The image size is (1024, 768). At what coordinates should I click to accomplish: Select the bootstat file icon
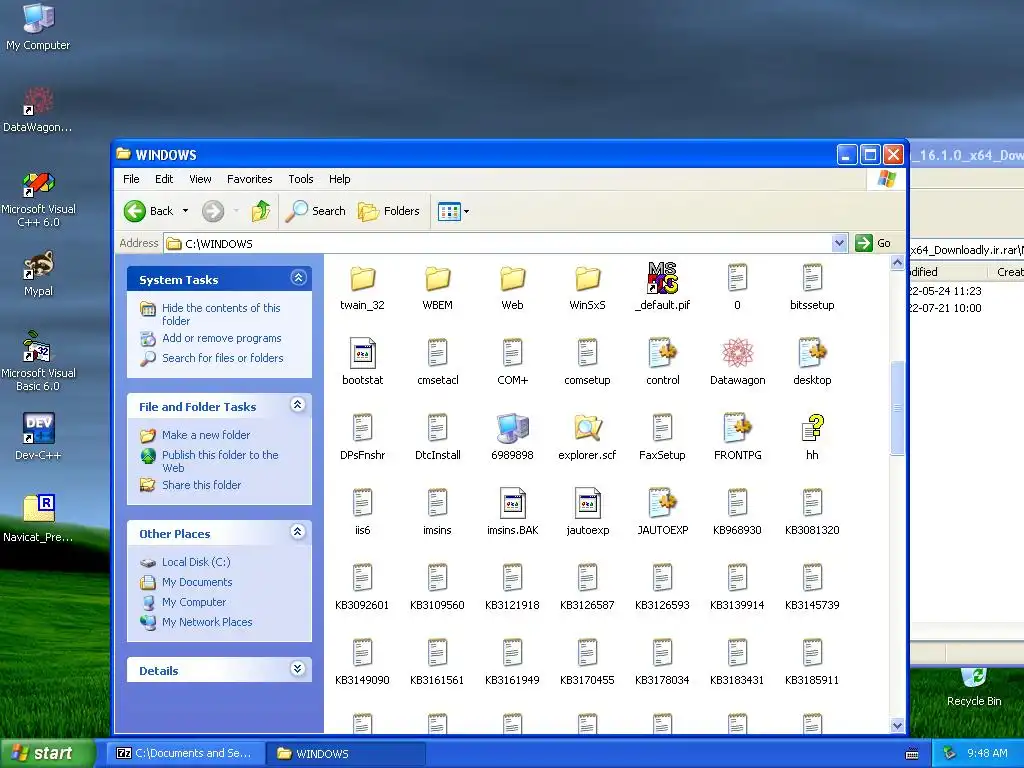point(362,354)
